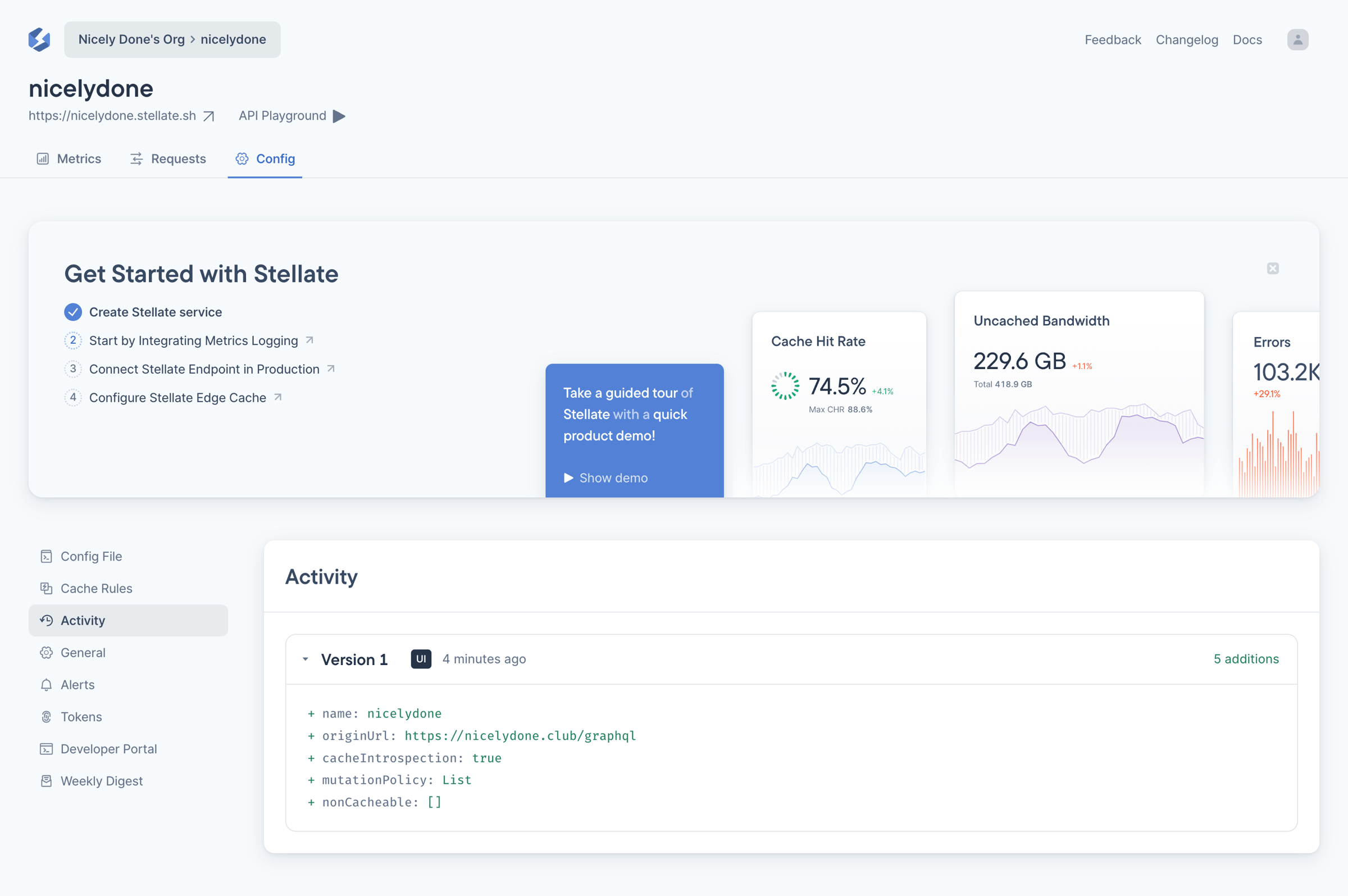Click arrow icon next to Configure Edge Cache
The height and width of the screenshot is (896, 1348).
click(x=277, y=397)
